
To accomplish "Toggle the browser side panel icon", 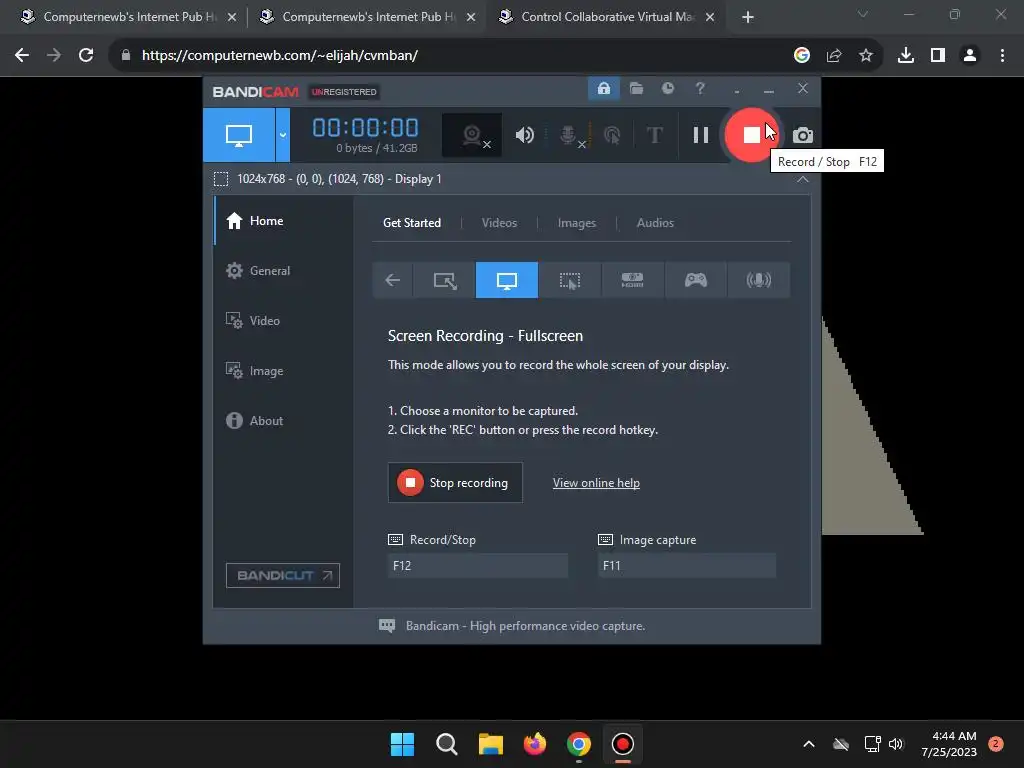I will click(938, 55).
